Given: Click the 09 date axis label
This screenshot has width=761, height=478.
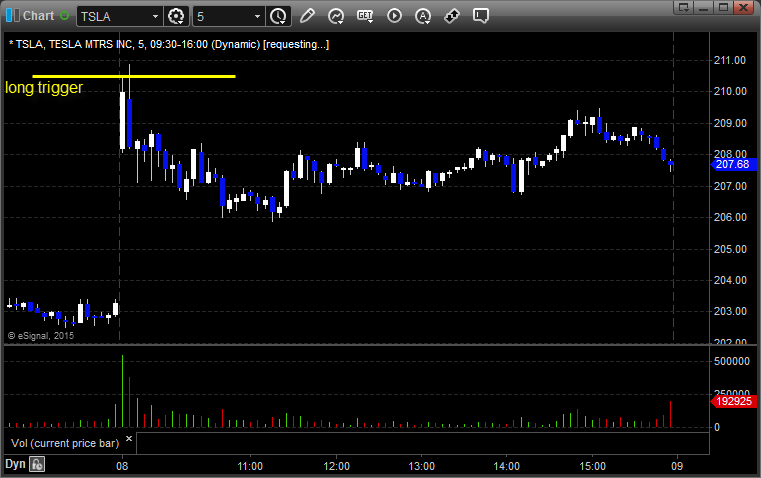Looking at the screenshot, I should pyautogui.click(x=677, y=466).
